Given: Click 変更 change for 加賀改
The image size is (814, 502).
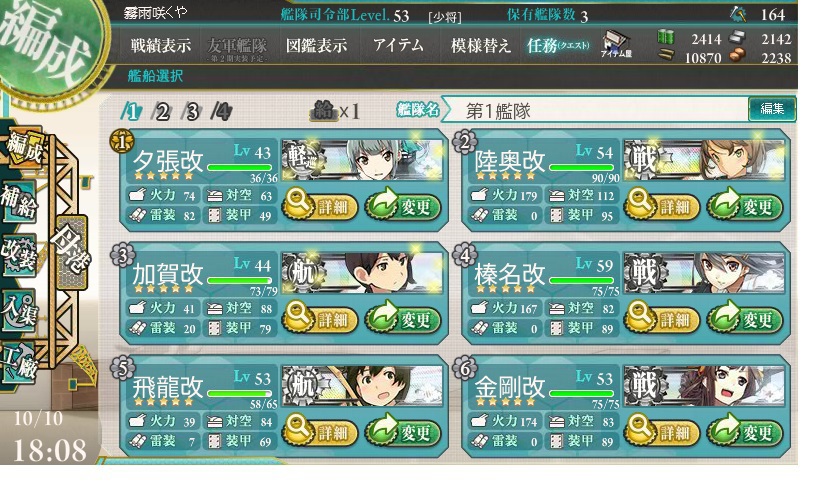Looking at the screenshot, I should pyautogui.click(x=403, y=319).
